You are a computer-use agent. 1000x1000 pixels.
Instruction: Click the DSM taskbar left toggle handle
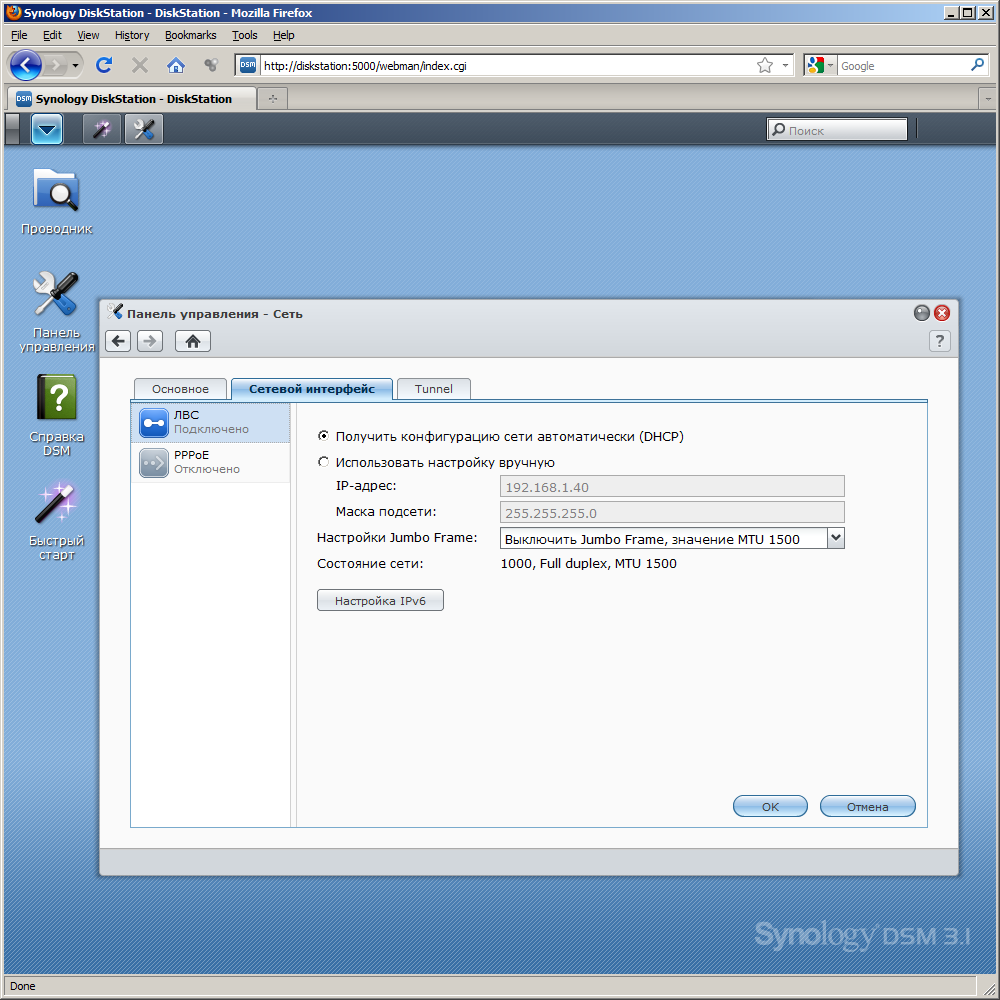11,129
